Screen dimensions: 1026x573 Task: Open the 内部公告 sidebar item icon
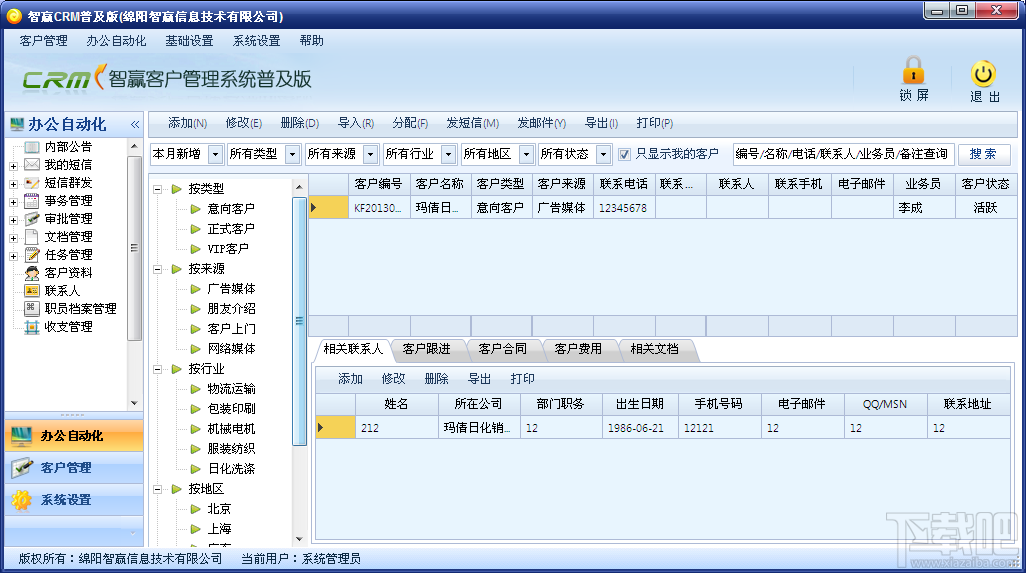[31, 147]
